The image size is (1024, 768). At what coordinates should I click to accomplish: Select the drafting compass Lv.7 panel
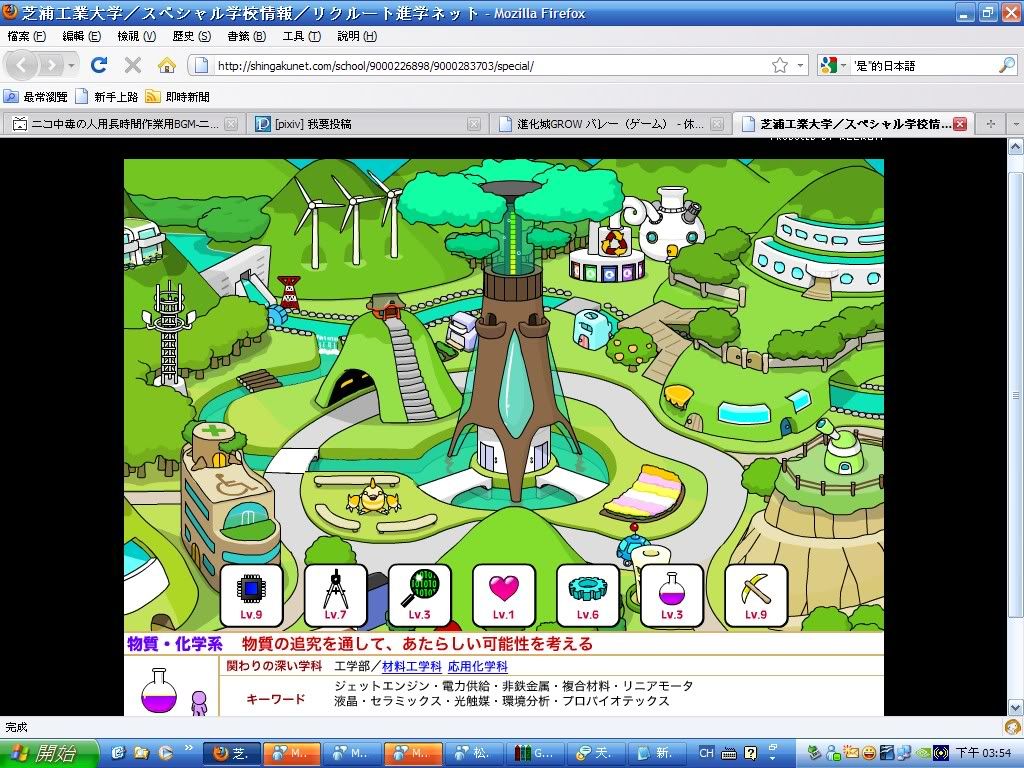[336, 596]
